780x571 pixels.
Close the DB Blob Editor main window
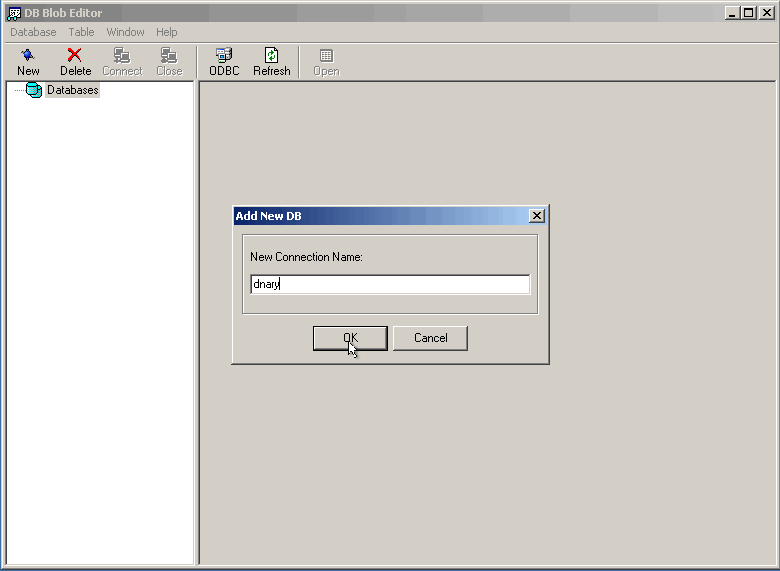coord(767,13)
